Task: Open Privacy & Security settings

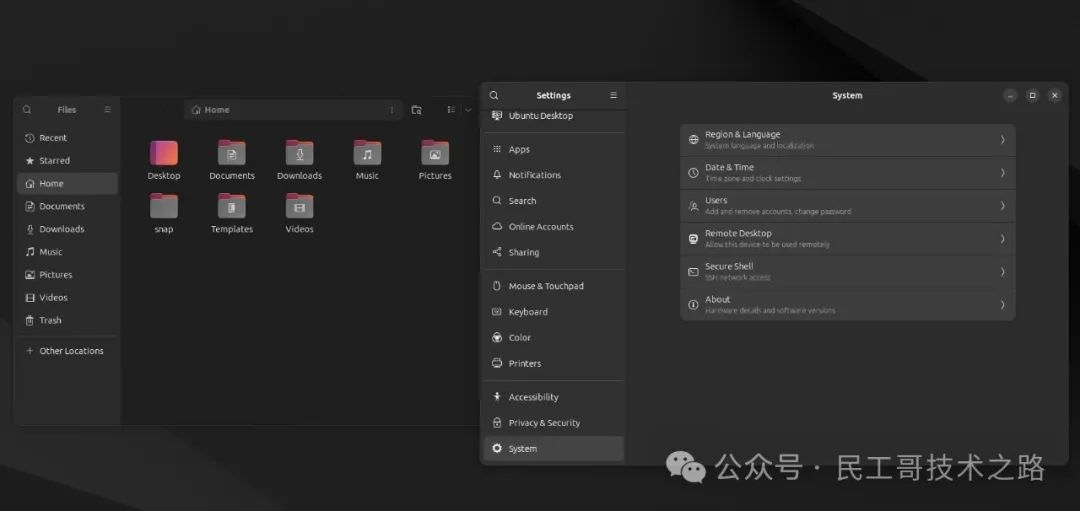Action: (554, 423)
